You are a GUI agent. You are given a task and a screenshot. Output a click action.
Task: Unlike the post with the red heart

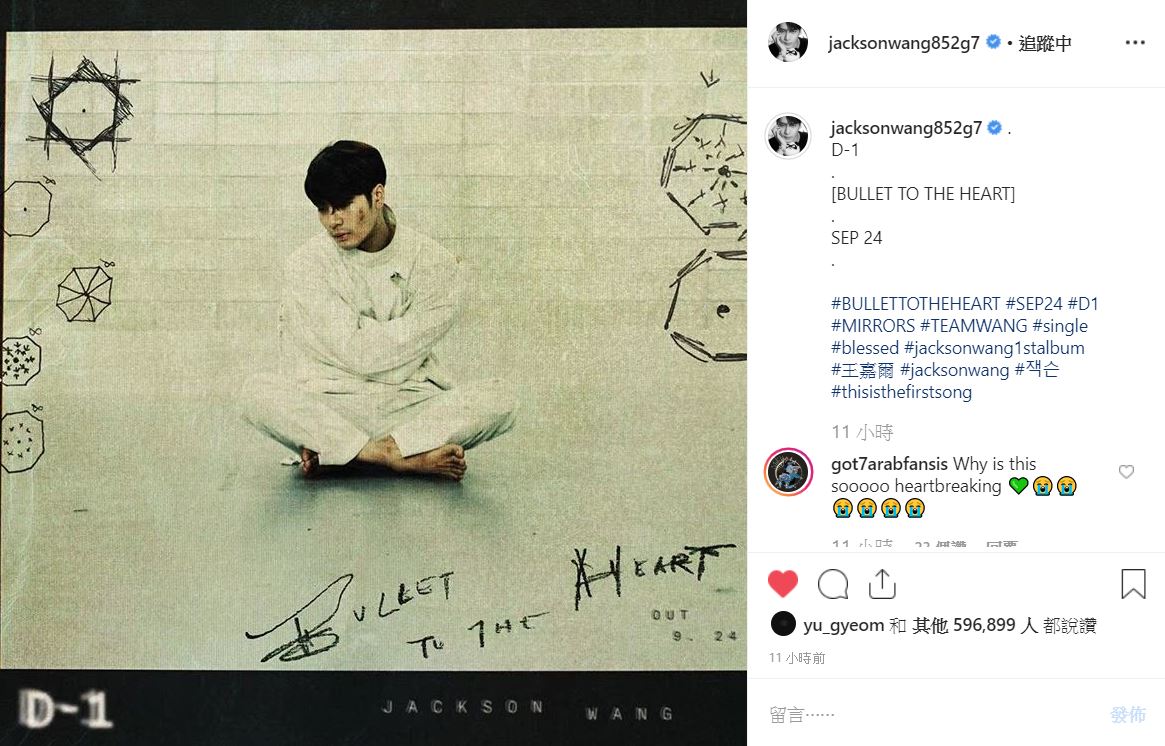782,584
